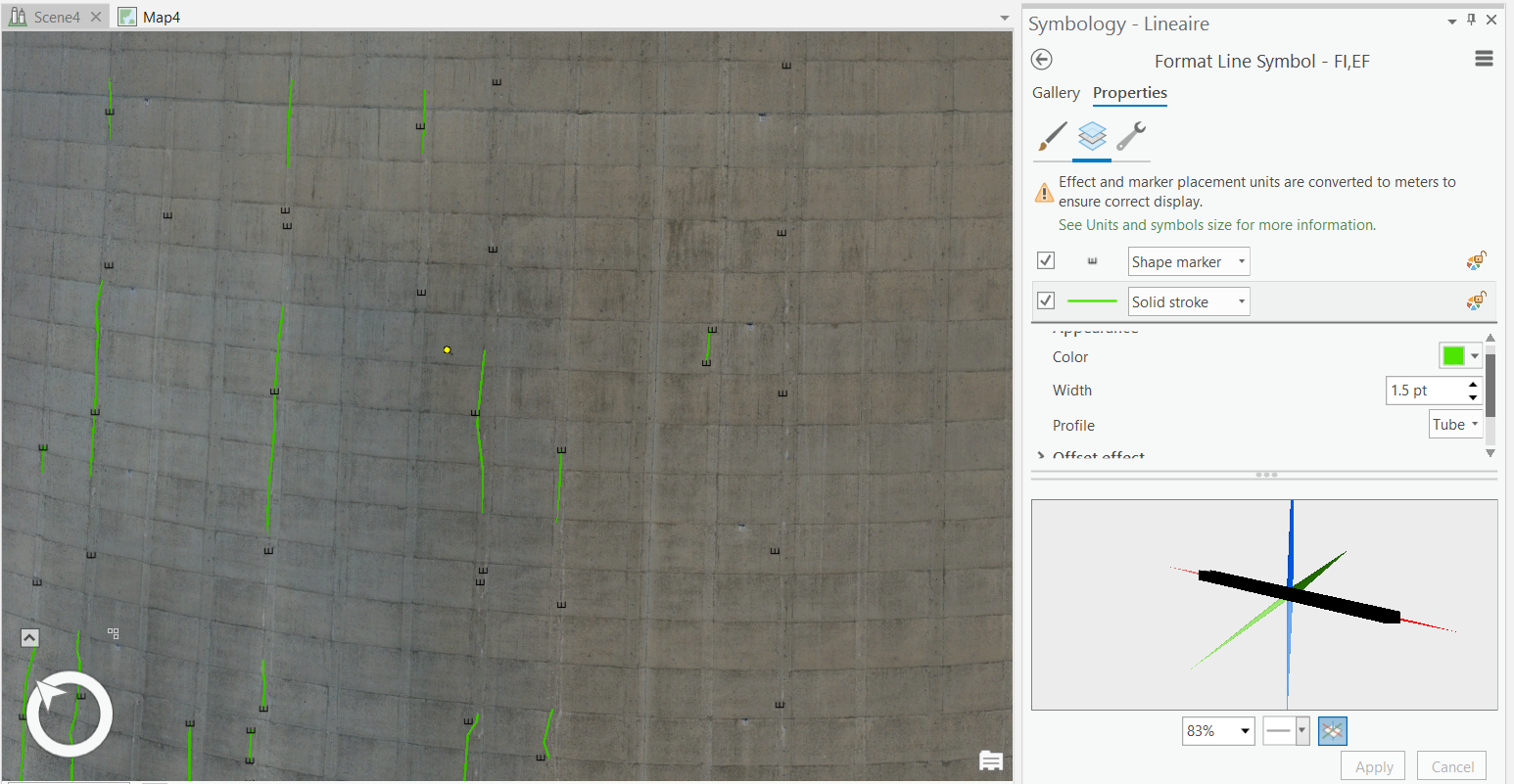Click the properties scrollbar down arrow
The image size is (1514, 784).
1490,452
